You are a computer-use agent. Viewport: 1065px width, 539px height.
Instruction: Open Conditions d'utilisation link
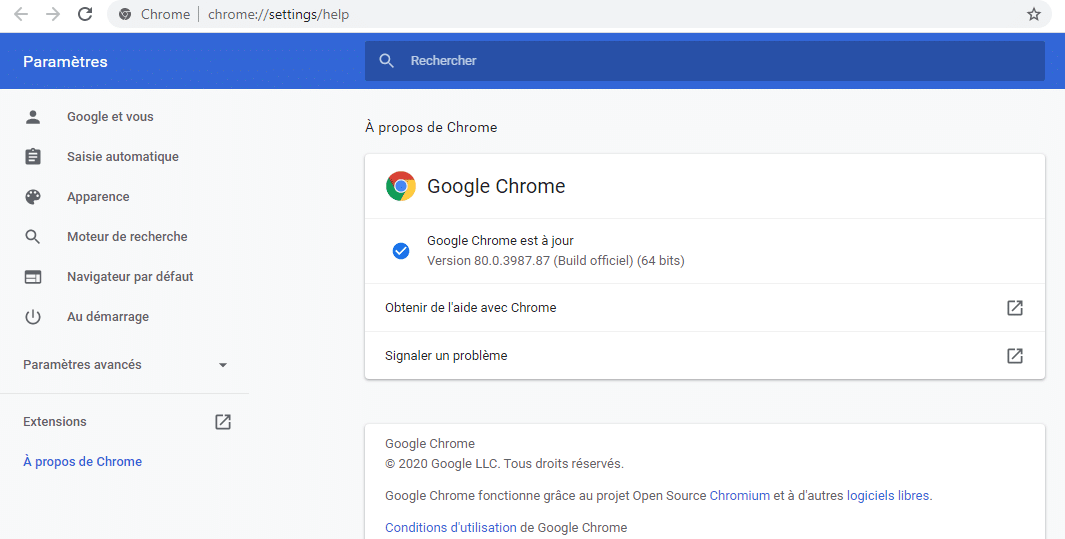click(451, 527)
